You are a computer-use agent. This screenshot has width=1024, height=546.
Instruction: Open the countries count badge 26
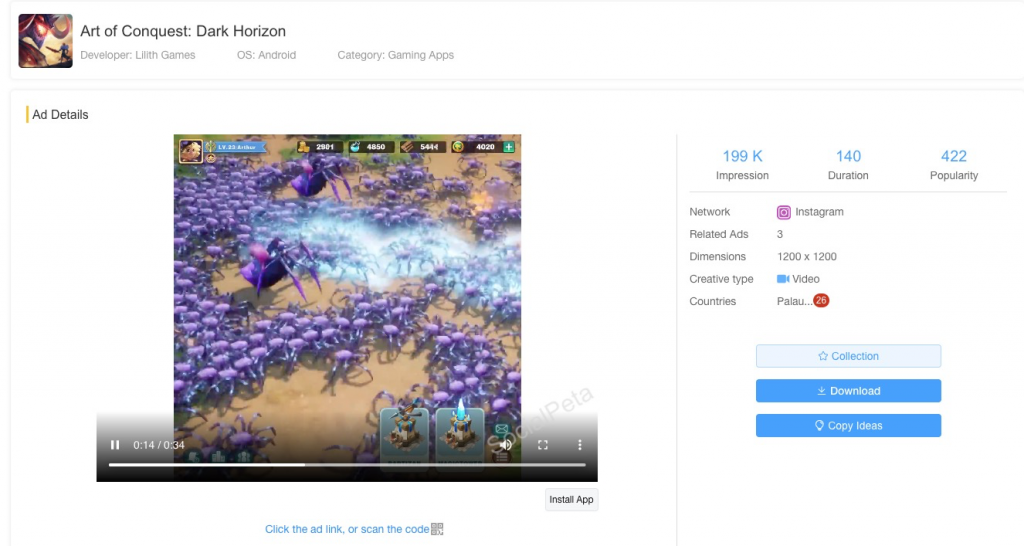click(821, 300)
